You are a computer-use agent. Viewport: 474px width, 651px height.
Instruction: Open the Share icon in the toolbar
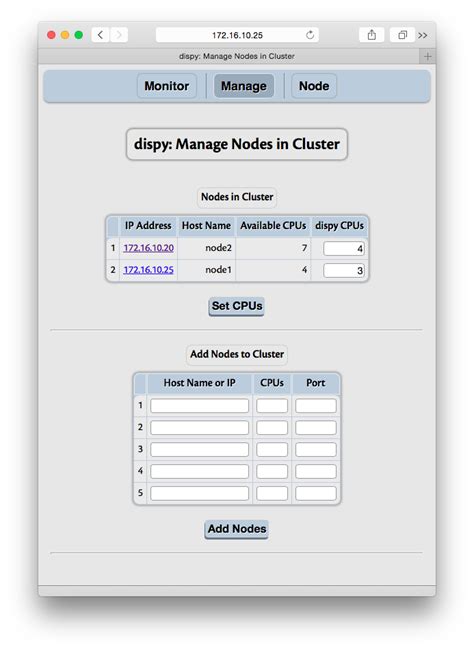[371, 35]
